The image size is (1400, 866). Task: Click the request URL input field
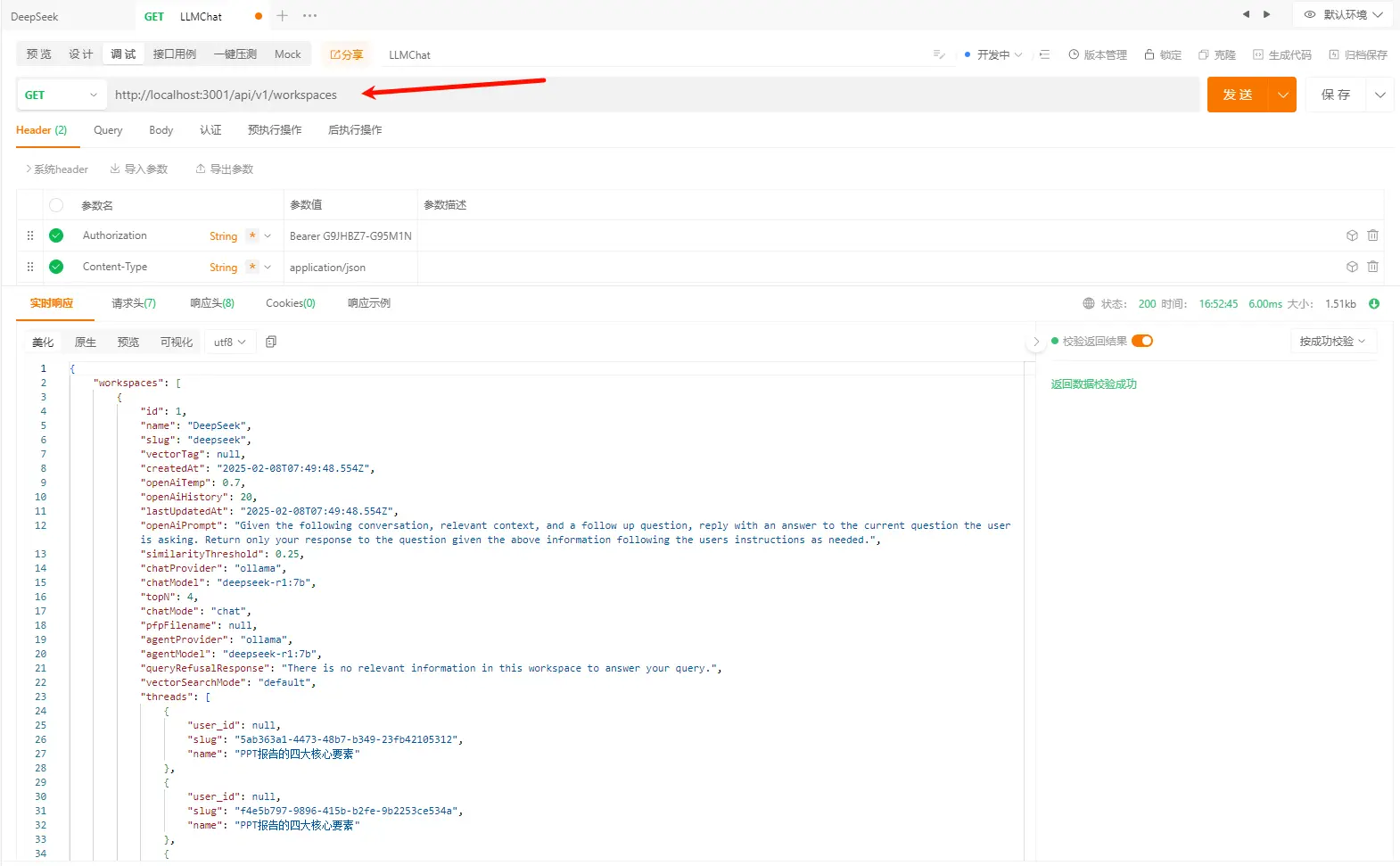(653, 95)
